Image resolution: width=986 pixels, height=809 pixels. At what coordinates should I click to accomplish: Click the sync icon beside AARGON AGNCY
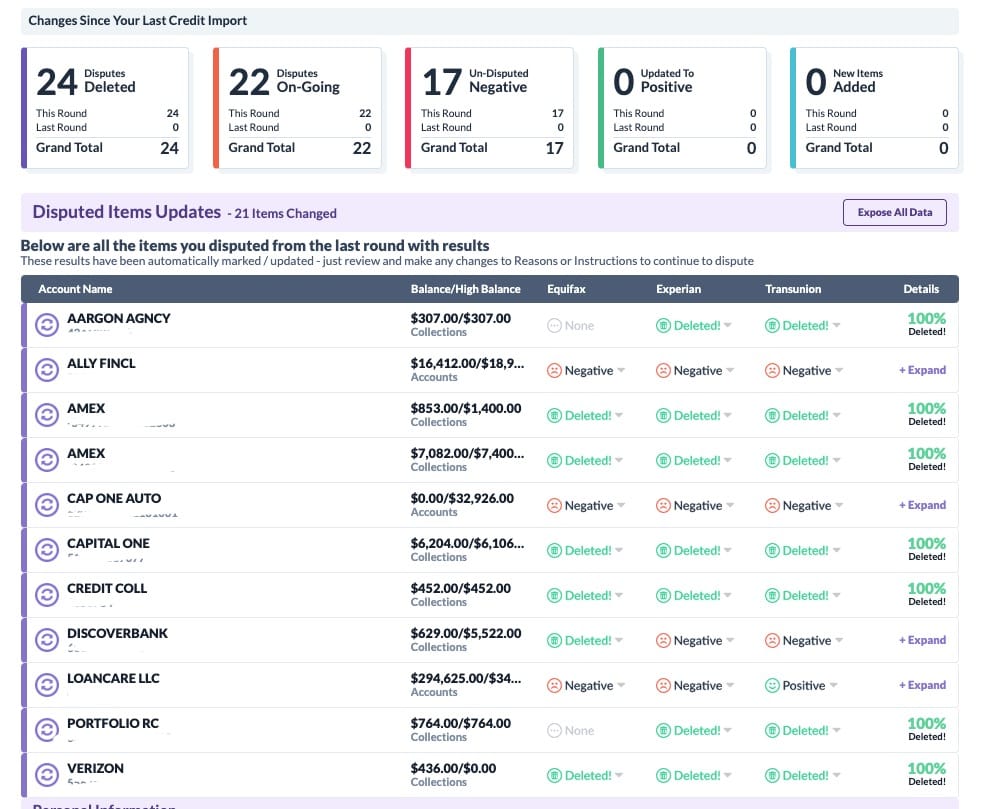(x=47, y=325)
